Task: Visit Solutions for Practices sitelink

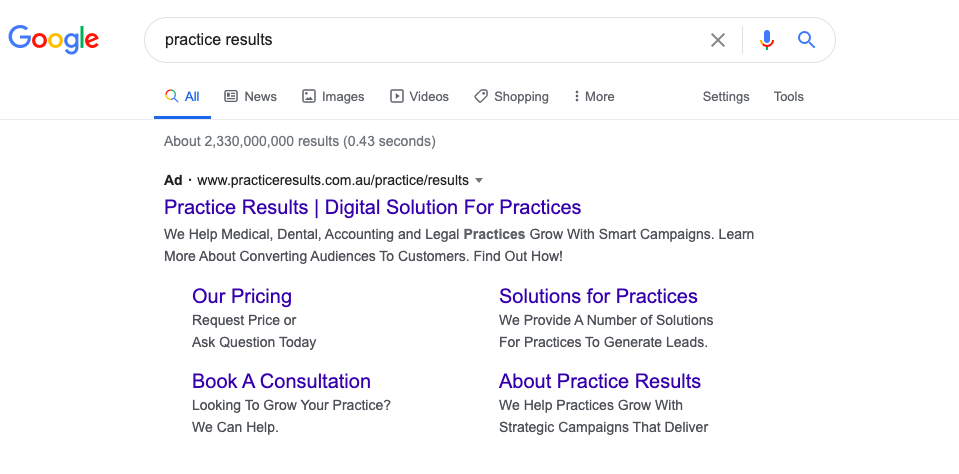Action: pos(598,296)
